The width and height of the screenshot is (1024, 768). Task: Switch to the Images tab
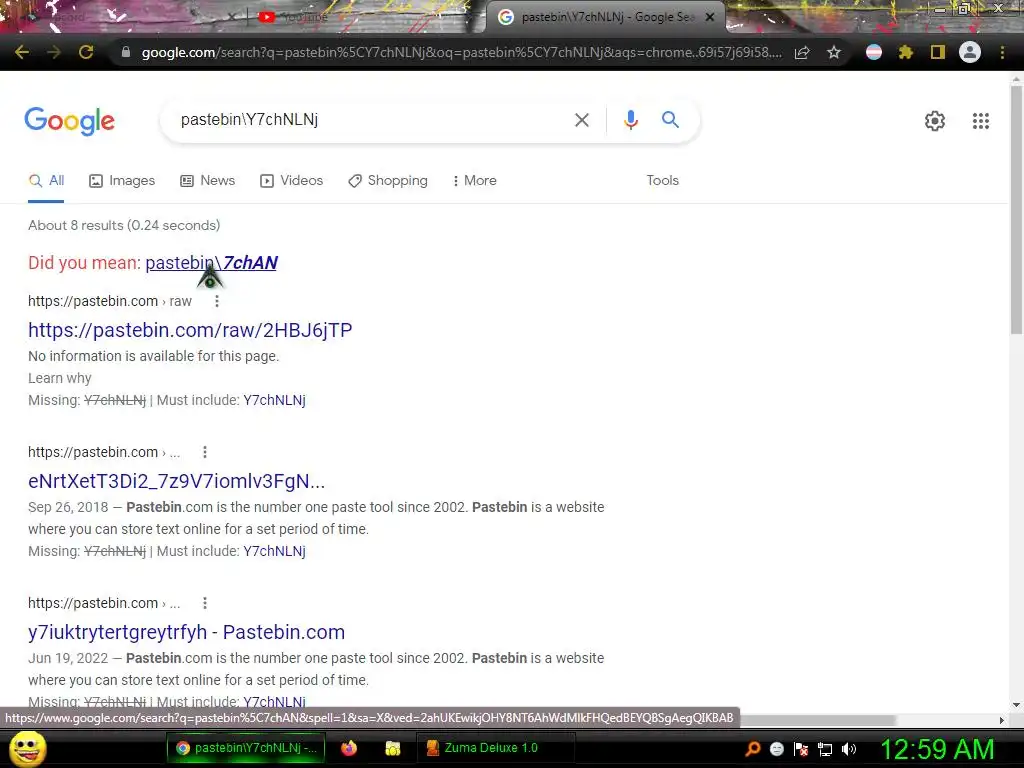pyautogui.click(x=122, y=180)
